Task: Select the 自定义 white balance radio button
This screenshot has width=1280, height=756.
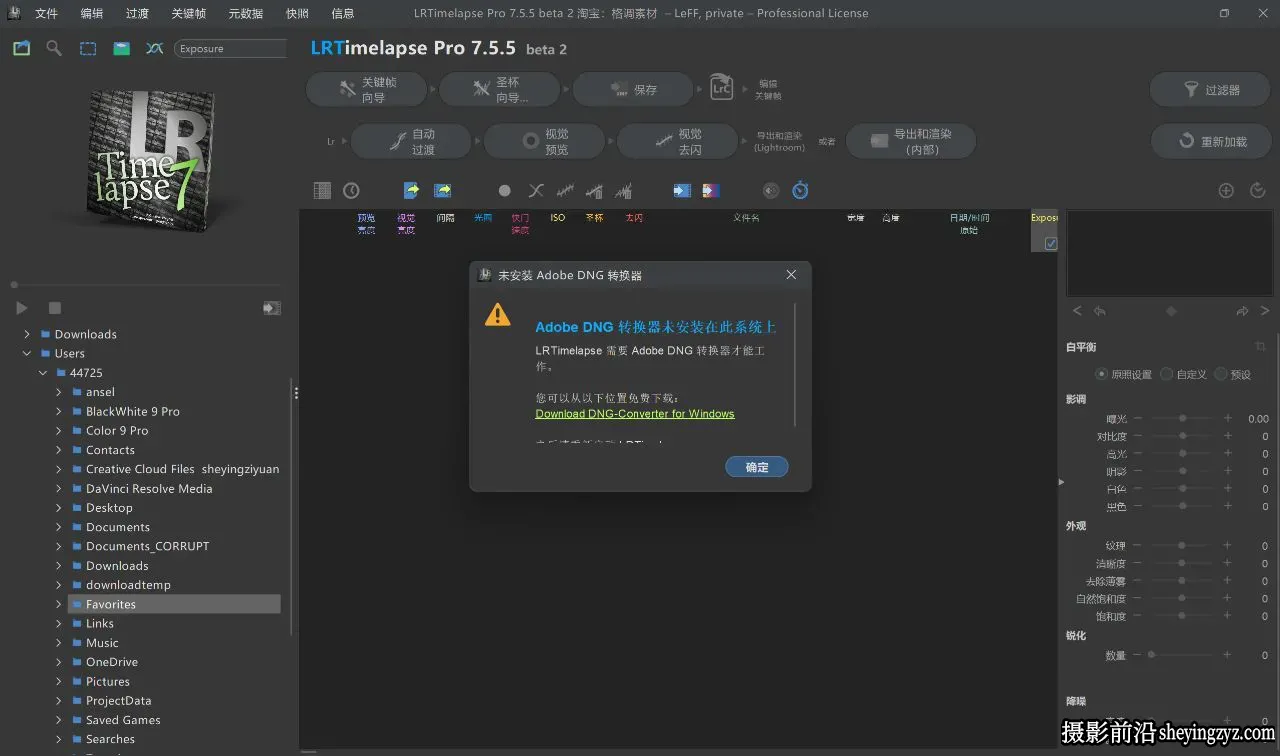Action: click(1166, 374)
